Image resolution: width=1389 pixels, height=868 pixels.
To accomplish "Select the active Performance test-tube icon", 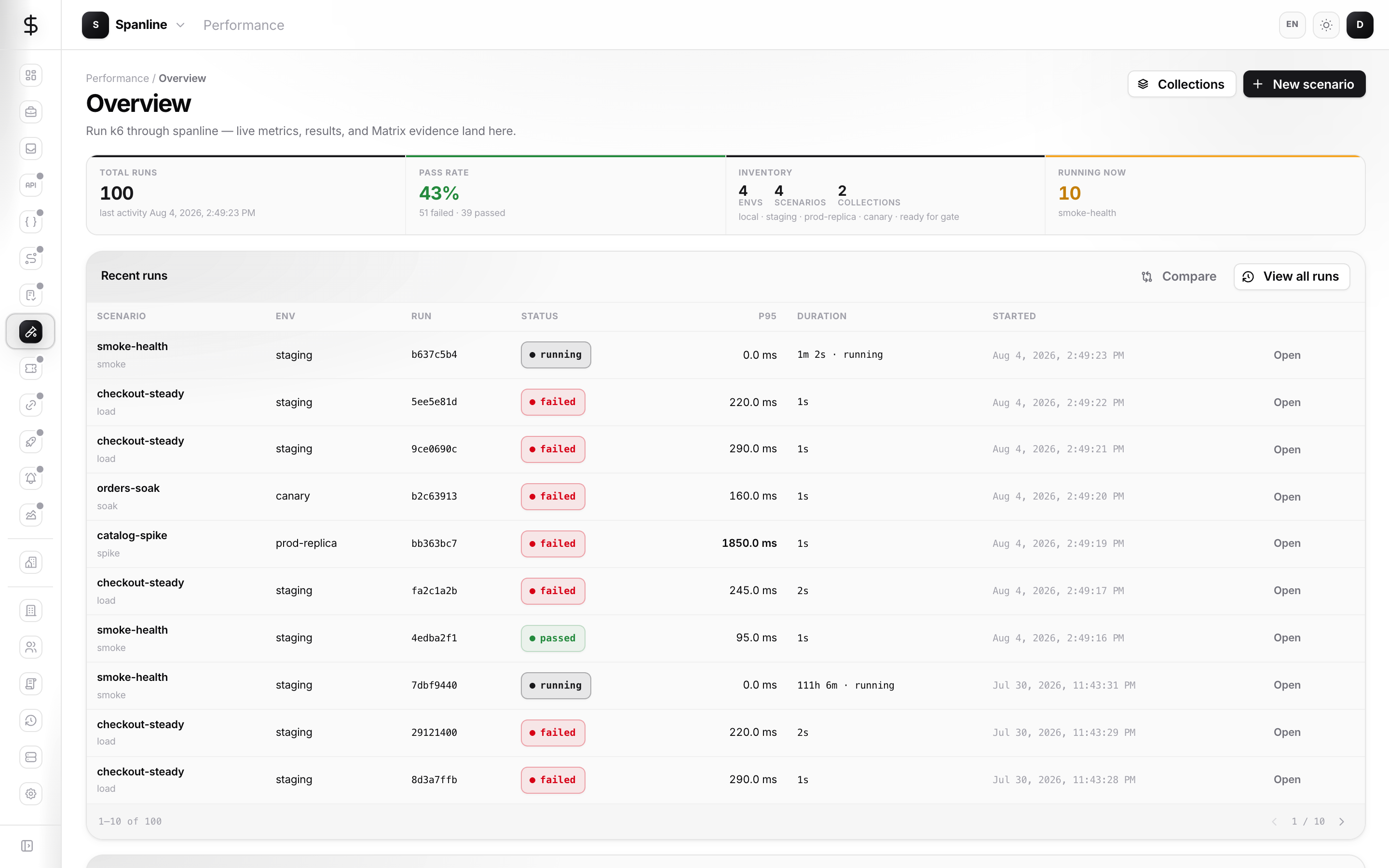I will (31, 332).
